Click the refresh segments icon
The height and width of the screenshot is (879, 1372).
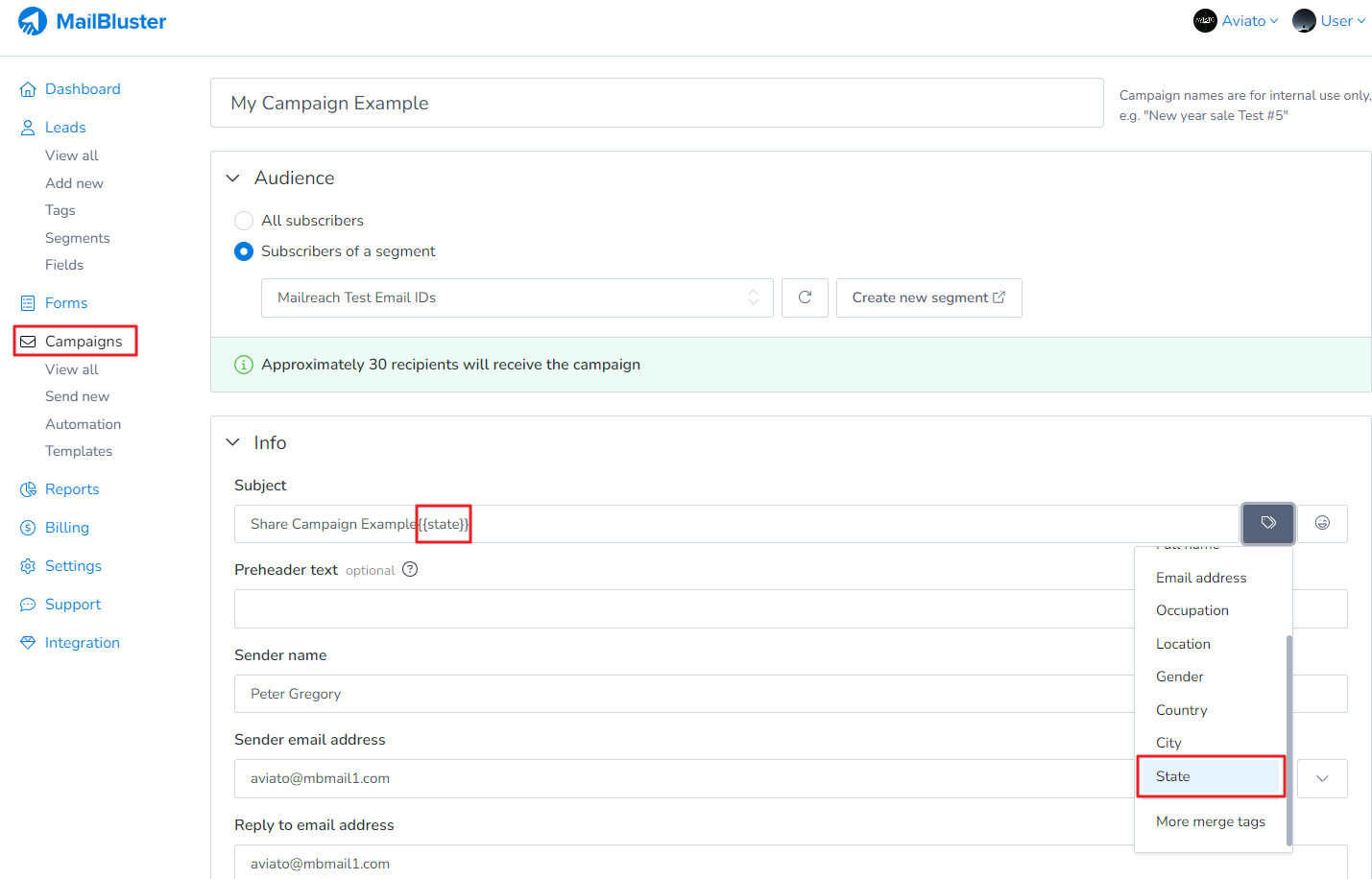pos(805,297)
